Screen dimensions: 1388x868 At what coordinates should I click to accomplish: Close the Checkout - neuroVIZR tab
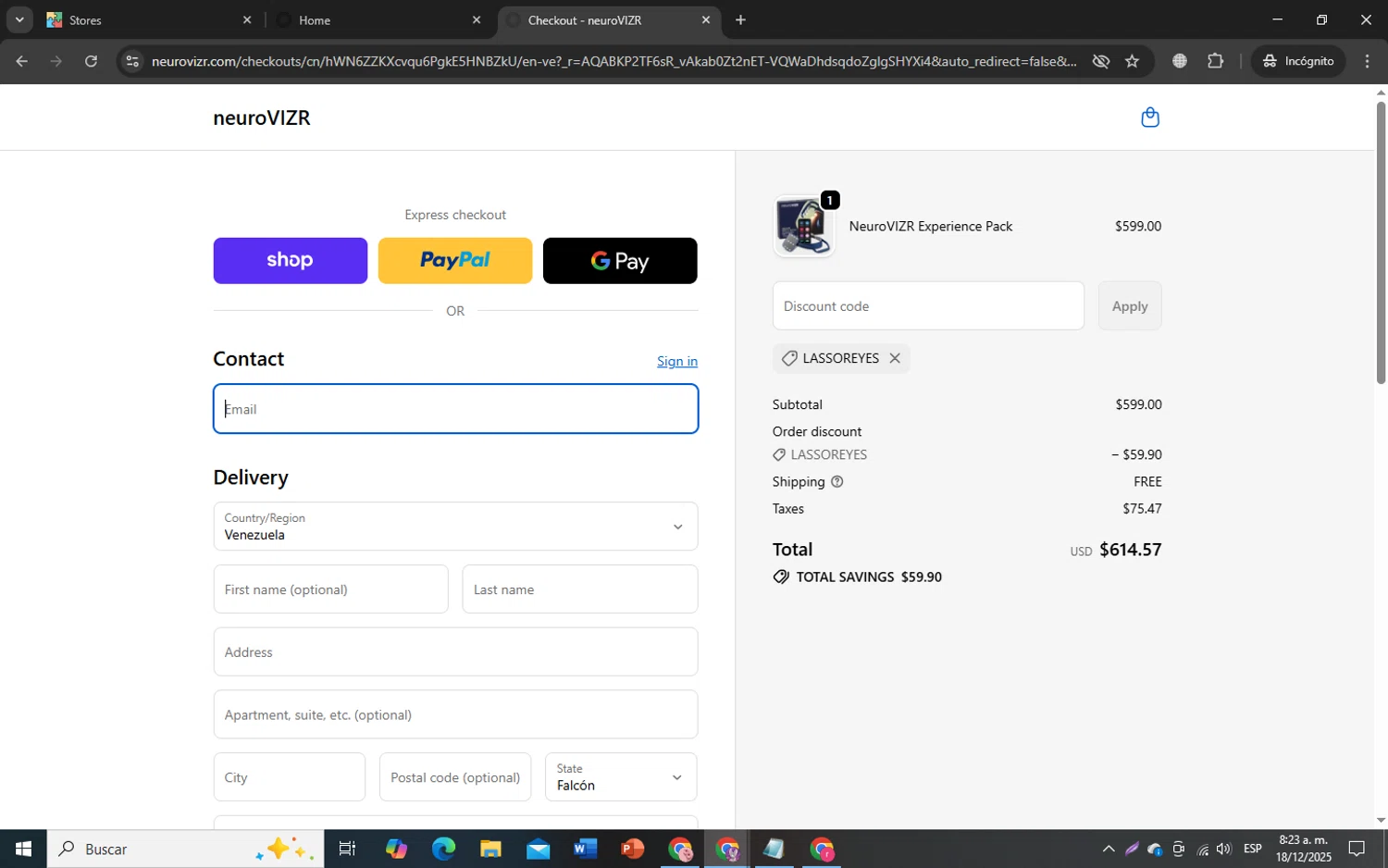(706, 19)
